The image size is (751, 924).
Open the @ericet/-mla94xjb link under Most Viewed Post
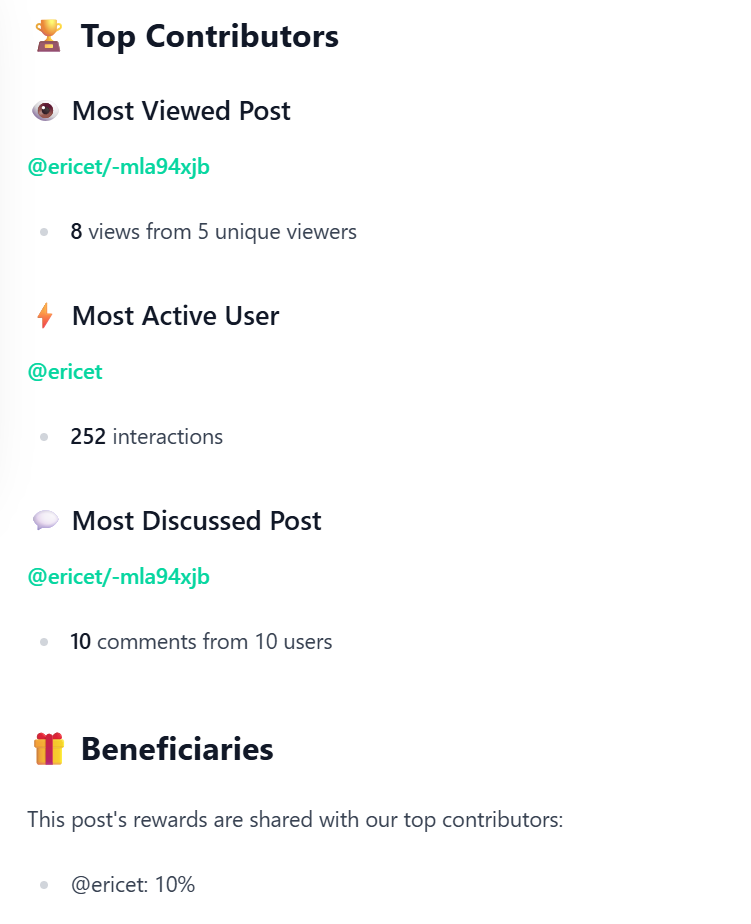pos(119,167)
